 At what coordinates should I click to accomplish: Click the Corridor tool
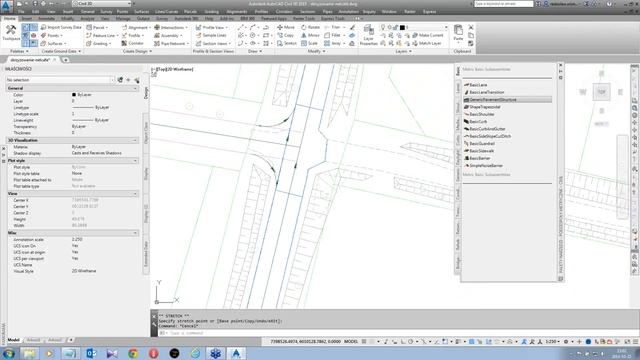[x=133, y=43]
